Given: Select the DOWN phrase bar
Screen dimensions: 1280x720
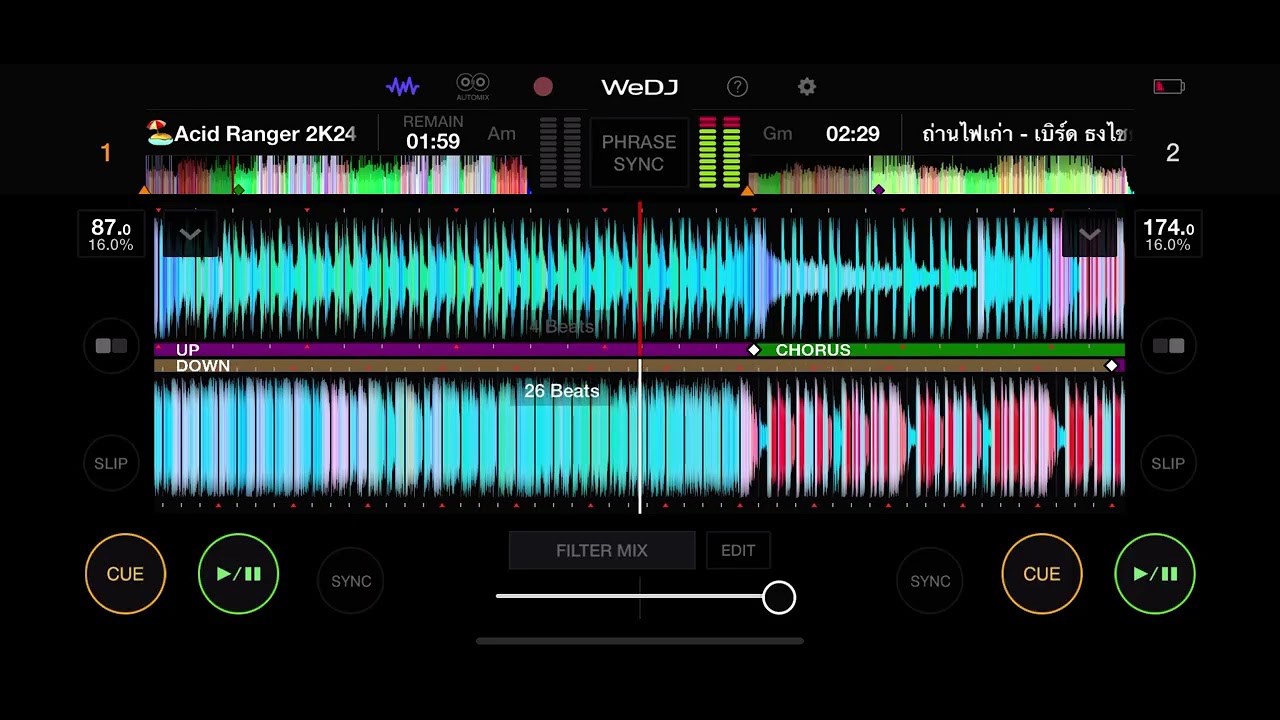Looking at the screenshot, I should 632,366.
